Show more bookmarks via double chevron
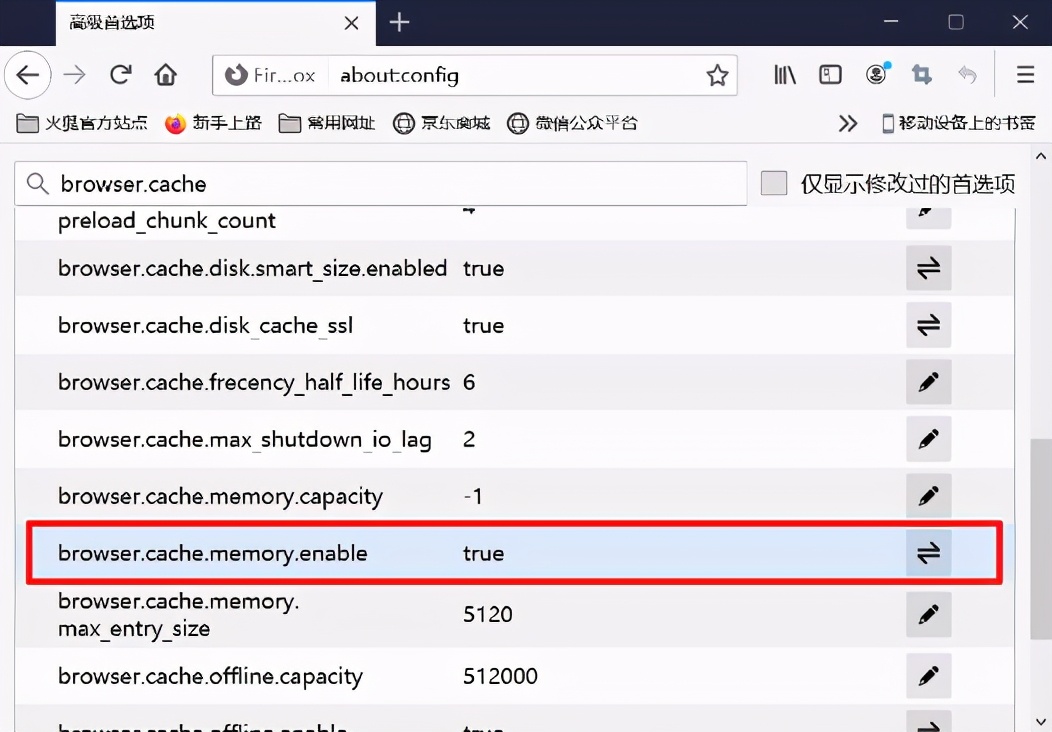 (x=848, y=123)
